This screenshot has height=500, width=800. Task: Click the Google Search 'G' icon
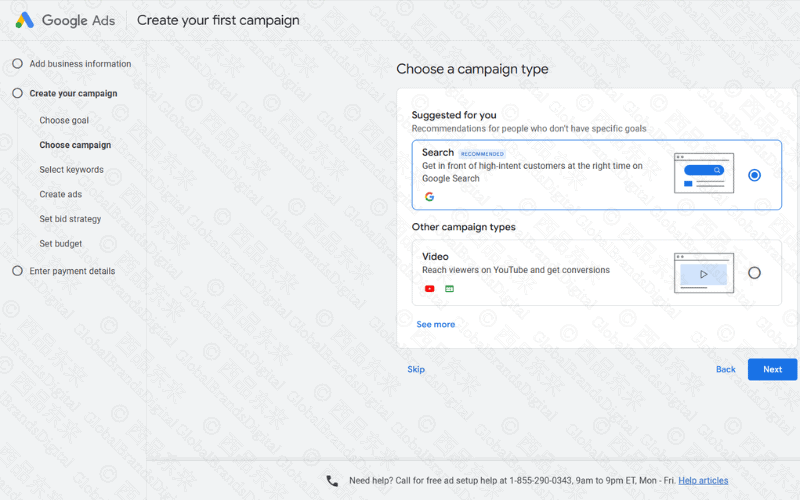(x=429, y=197)
